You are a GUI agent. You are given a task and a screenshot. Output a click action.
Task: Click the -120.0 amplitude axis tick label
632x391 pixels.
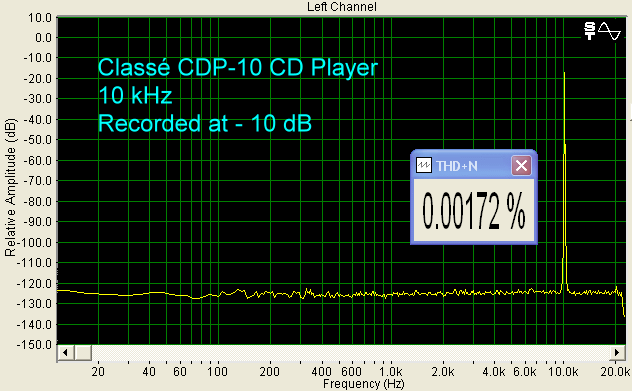34,284
